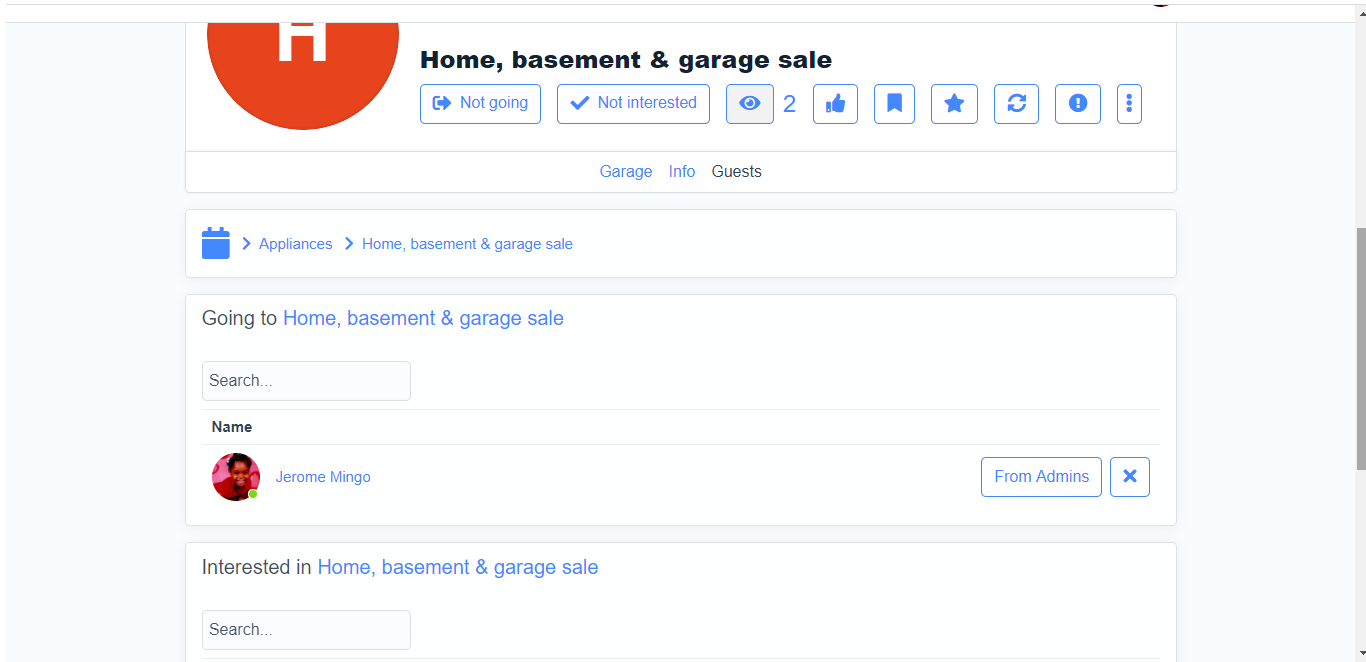Click the chevron before event breadcrumb

click(349, 244)
